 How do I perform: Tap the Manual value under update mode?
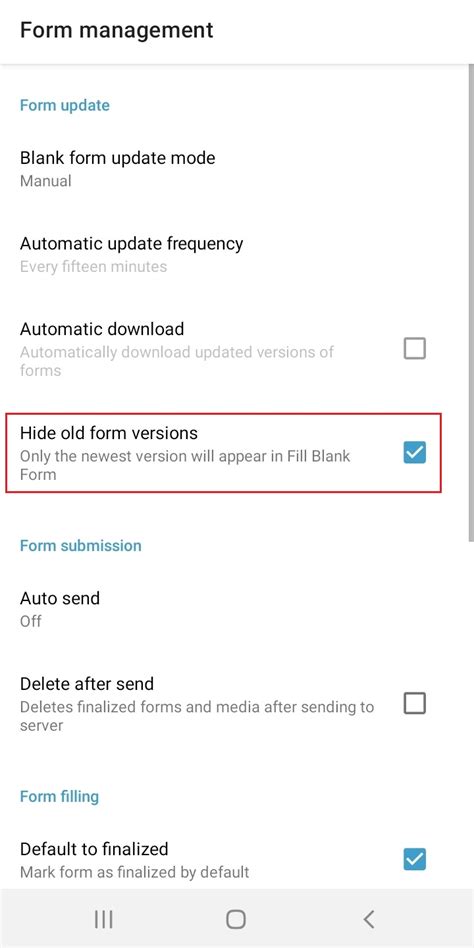pyautogui.click(x=45, y=181)
